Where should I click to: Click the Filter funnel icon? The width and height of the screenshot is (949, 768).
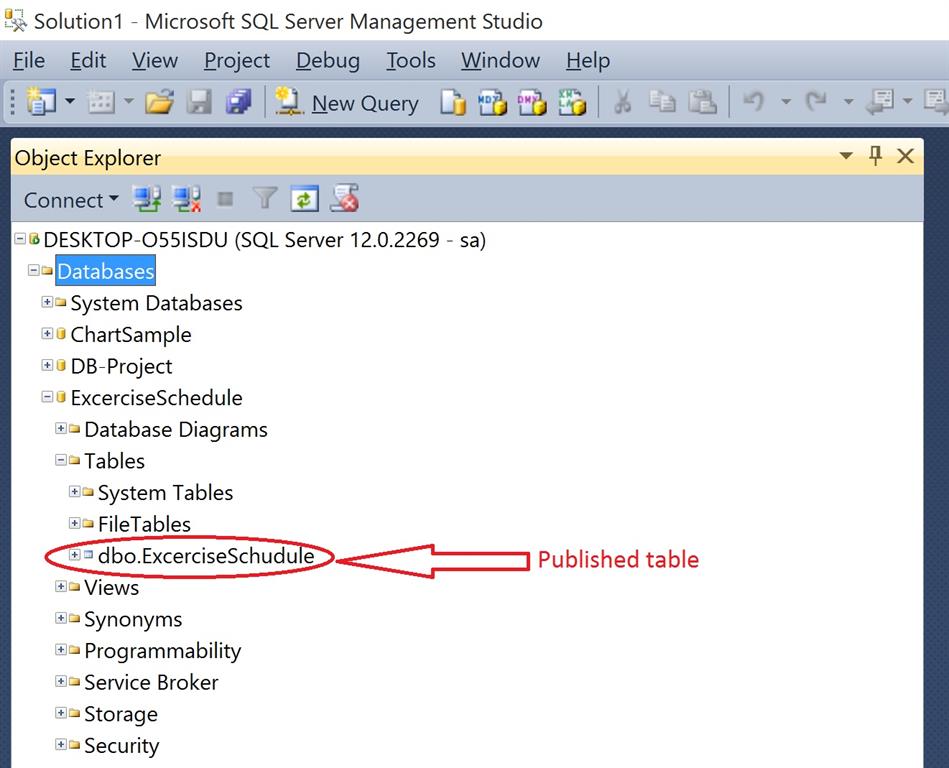264,198
